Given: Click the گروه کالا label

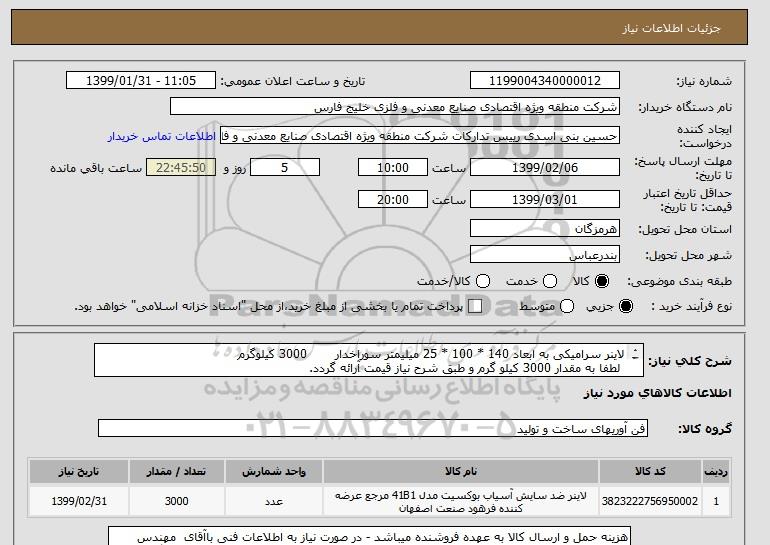Looking at the screenshot, I should (x=705, y=429).
